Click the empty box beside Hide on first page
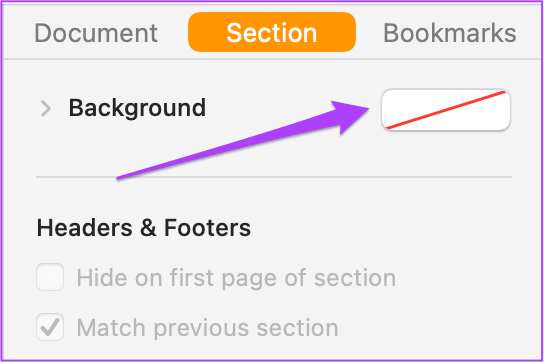This screenshot has height=362, width=544. click(50, 277)
